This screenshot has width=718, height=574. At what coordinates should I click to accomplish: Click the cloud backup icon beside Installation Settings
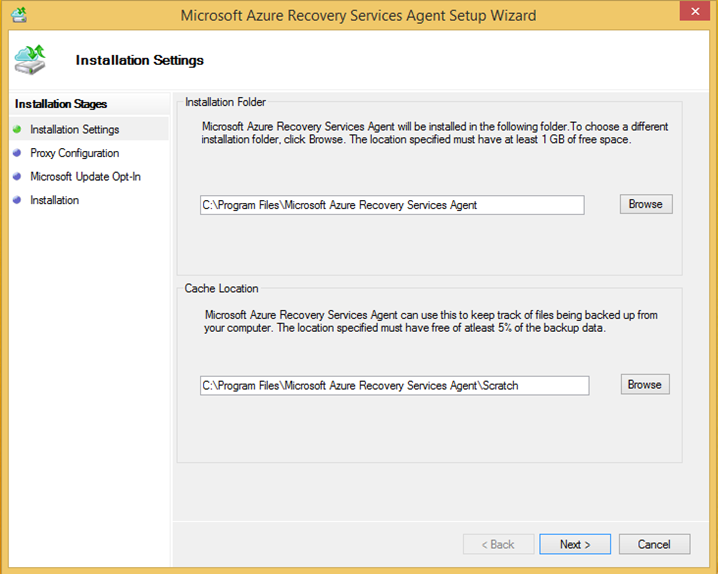(30, 60)
